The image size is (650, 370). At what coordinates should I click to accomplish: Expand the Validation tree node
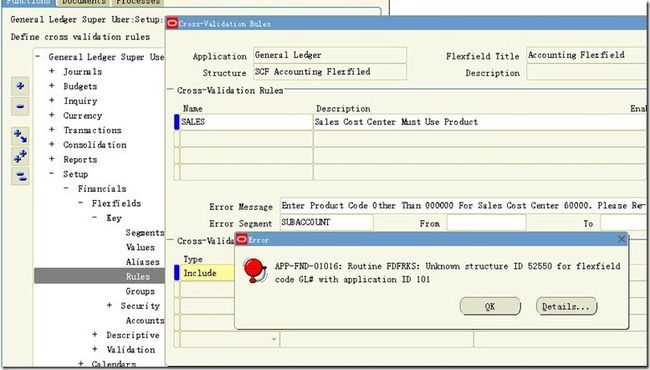[95, 349]
